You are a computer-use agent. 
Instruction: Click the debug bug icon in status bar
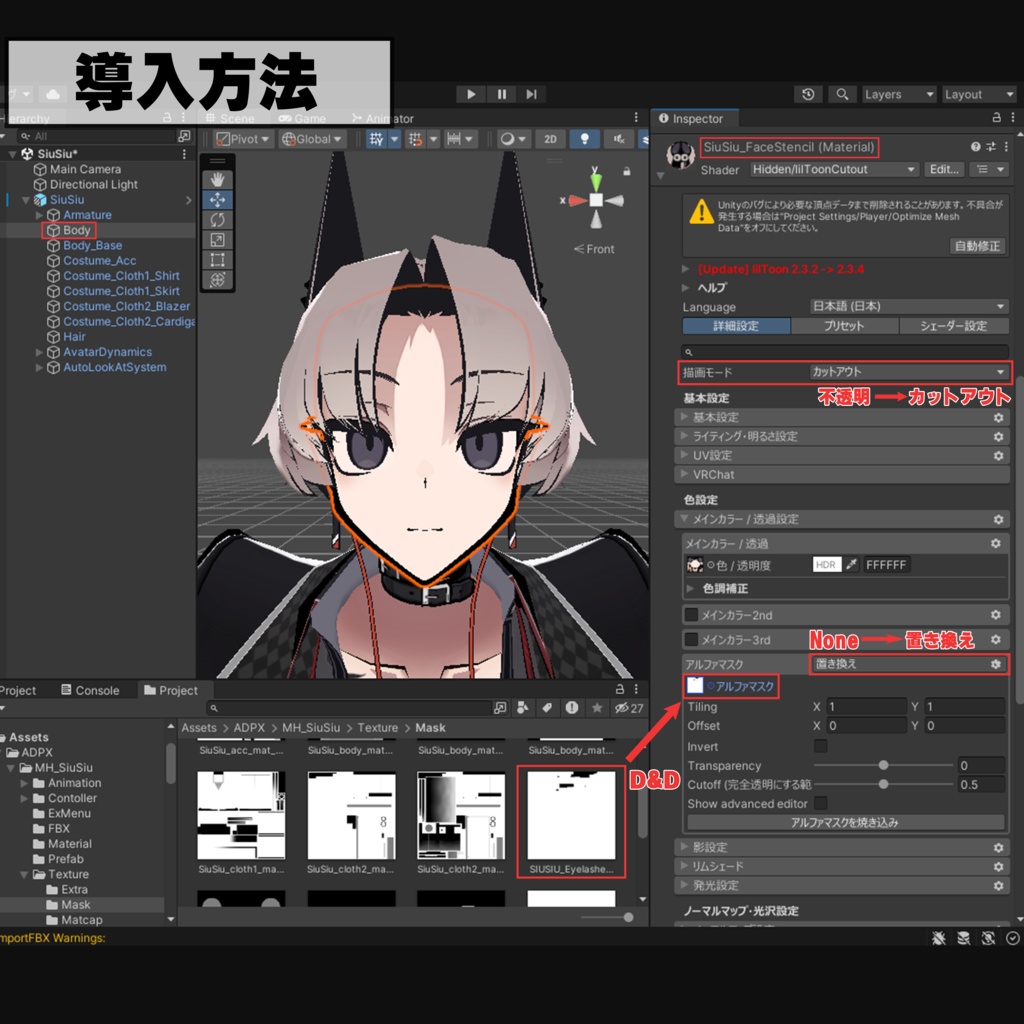click(x=938, y=938)
